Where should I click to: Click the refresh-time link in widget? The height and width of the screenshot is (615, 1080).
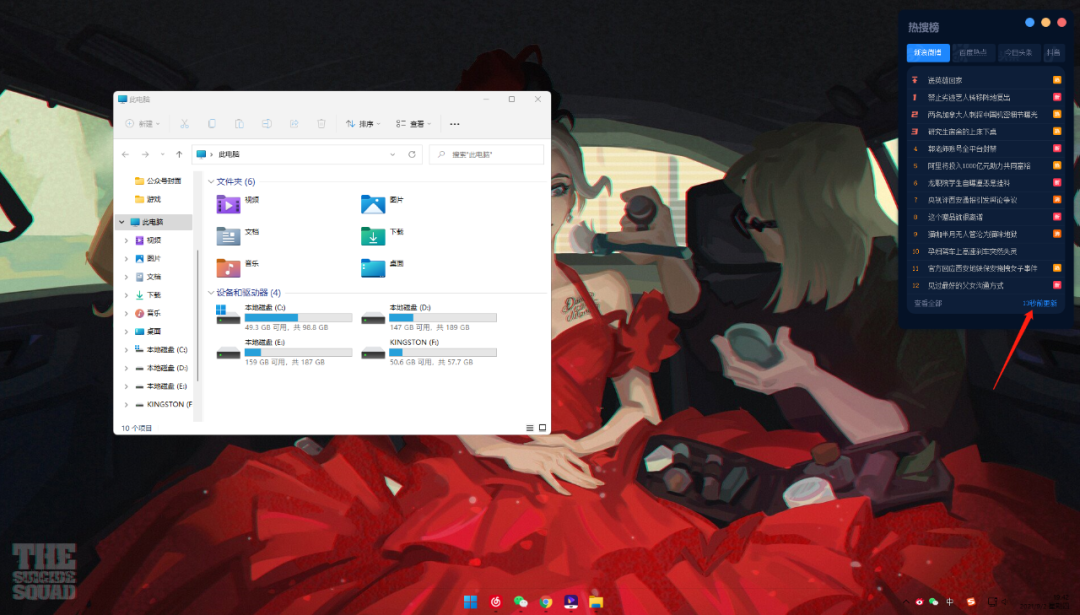(x=1039, y=303)
